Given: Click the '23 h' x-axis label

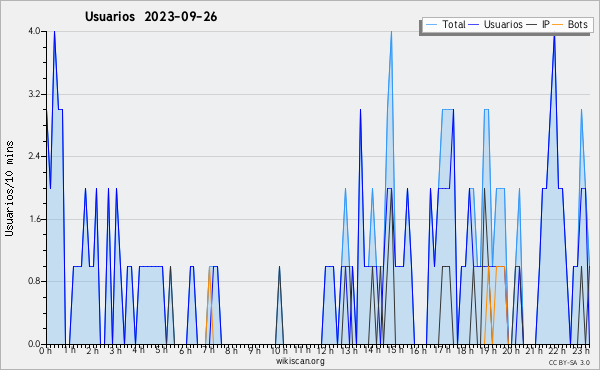Looking at the screenshot, I should (x=581, y=350).
